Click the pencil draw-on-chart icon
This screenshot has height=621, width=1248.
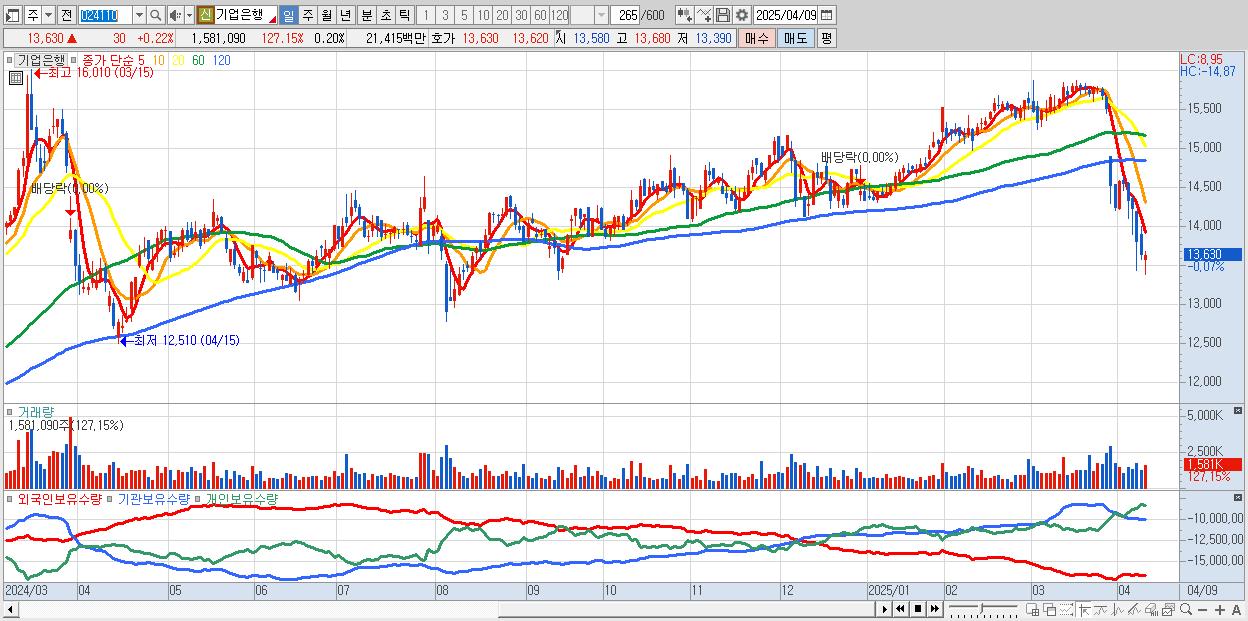click(x=1135, y=609)
